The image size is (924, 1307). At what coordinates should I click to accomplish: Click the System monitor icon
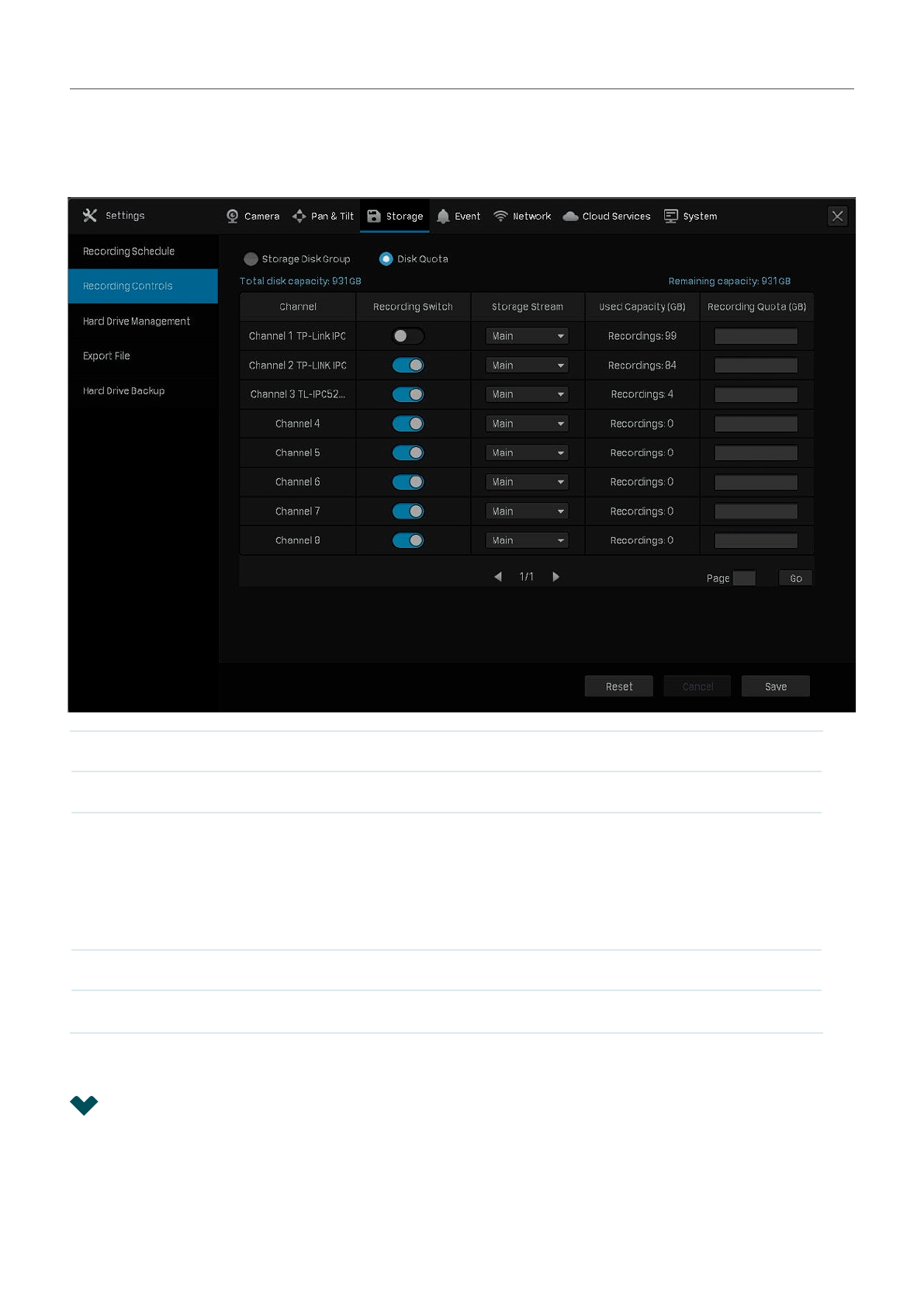click(x=671, y=217)
